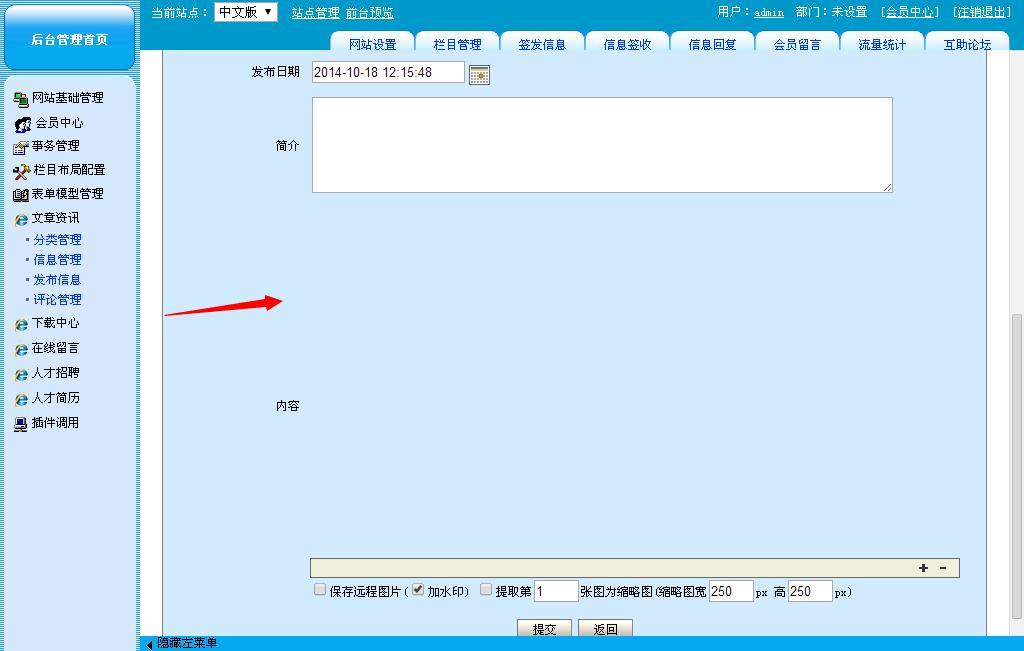The height and width of the screenshot is (651, 1024).
Task: Click the 插件调用 computer icon
Action: pos(20,424)
